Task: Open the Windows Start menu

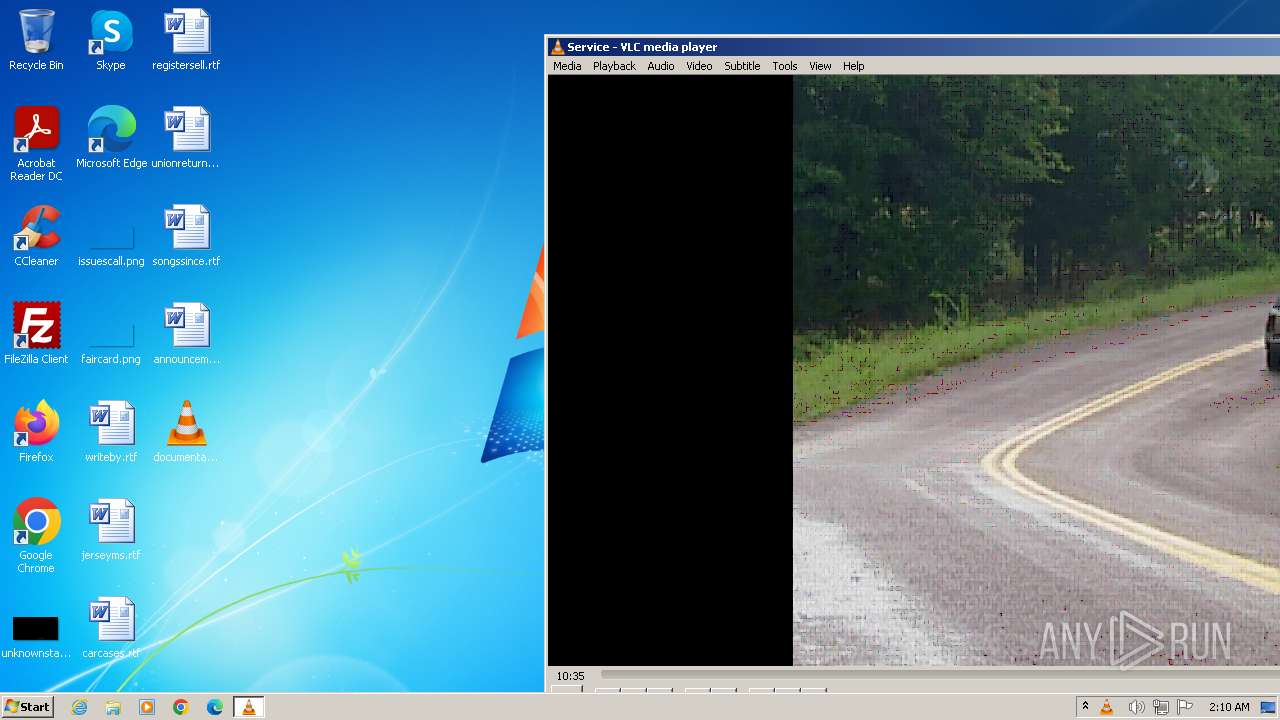Action: click(x=27, y=707)
